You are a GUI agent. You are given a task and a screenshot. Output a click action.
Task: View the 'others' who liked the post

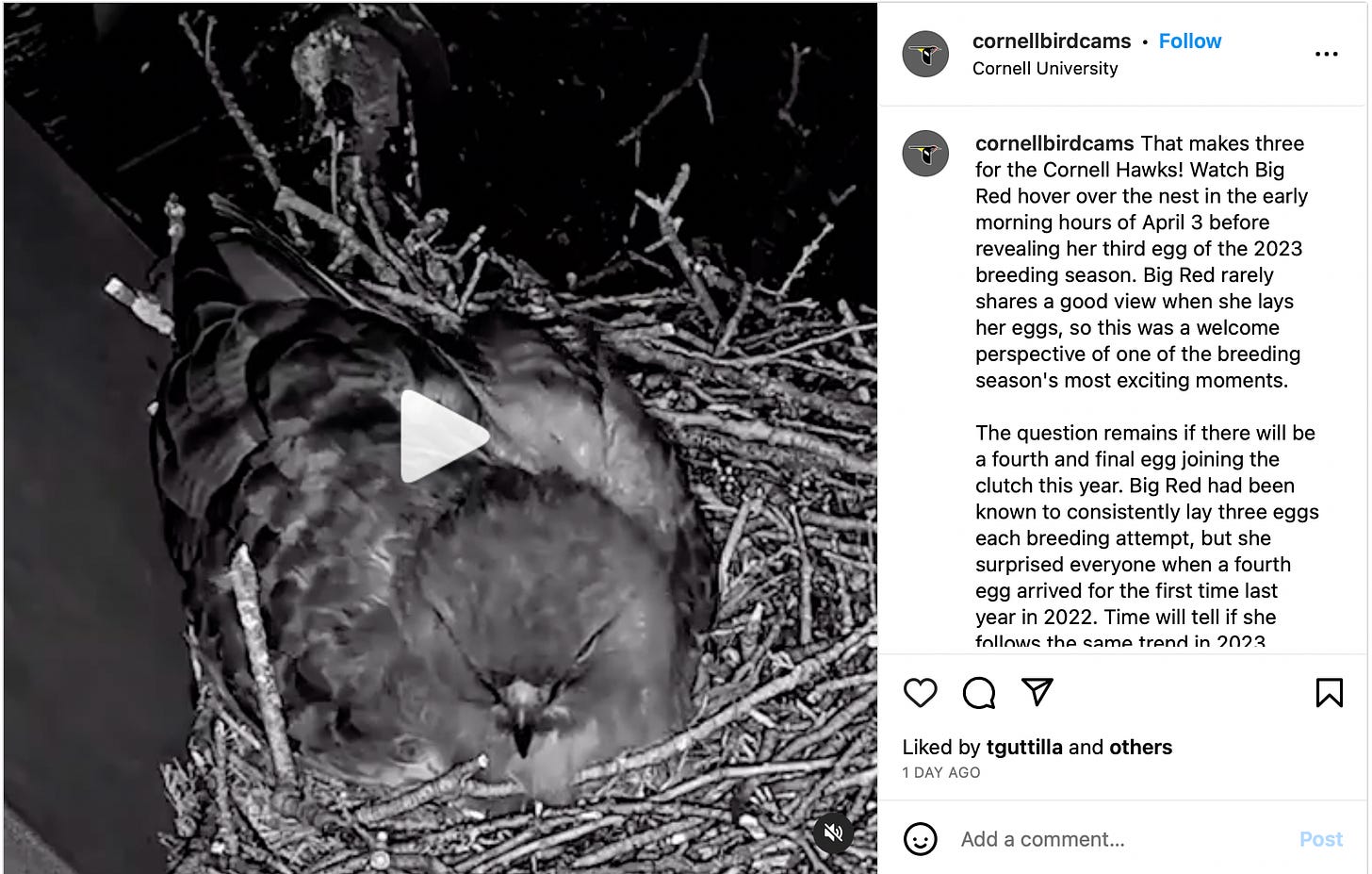point(1140,748)
